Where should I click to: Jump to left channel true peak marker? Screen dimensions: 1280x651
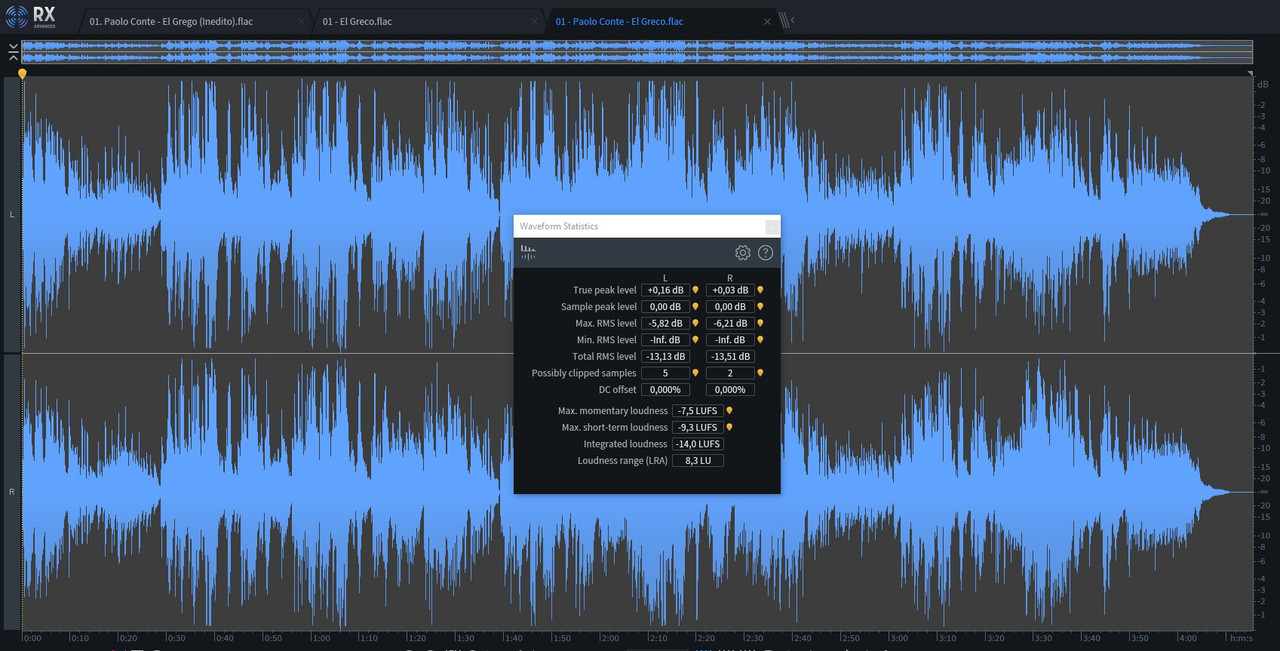pyautogui.click(x=695, y=290)
